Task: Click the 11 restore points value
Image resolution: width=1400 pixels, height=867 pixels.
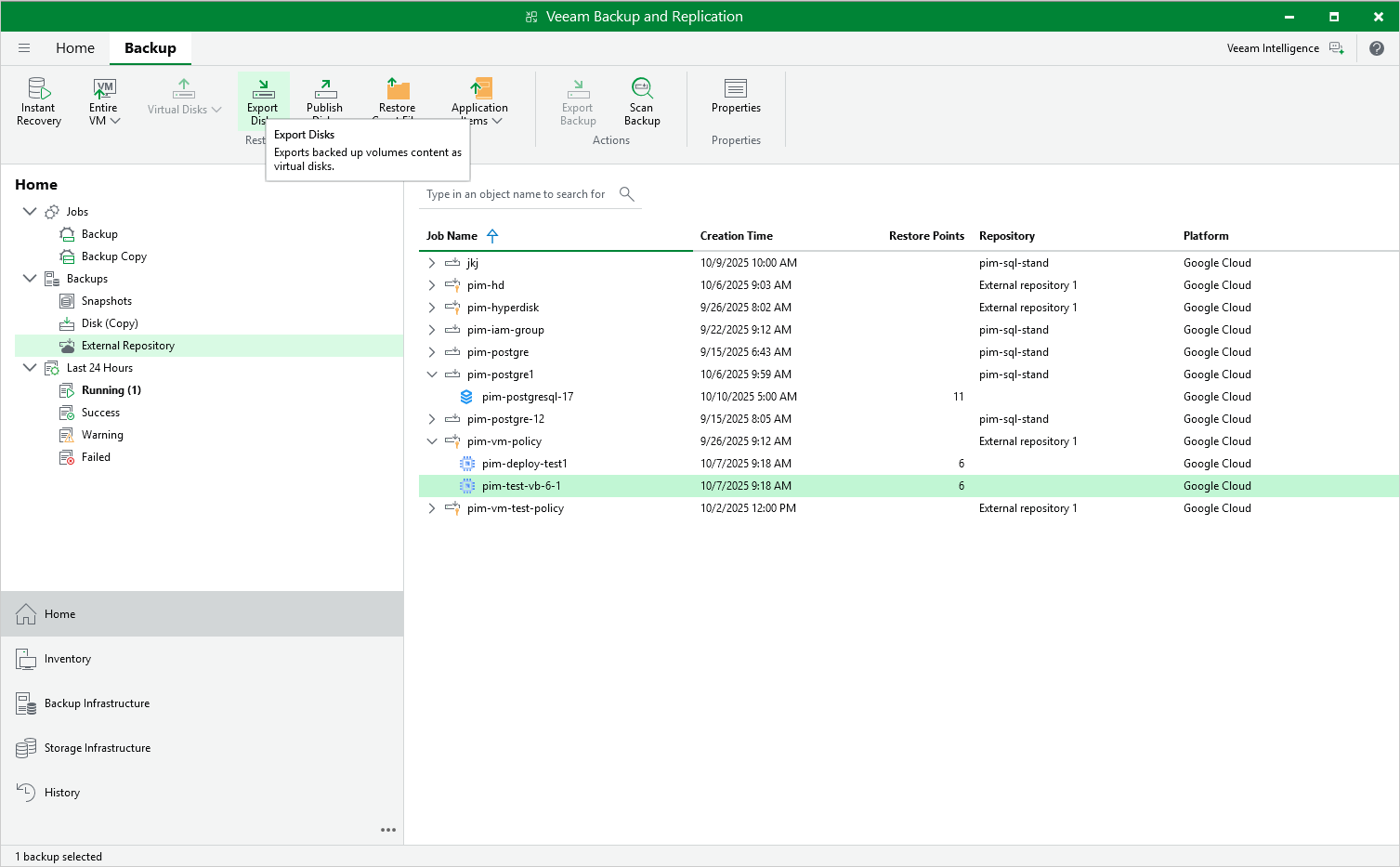Action: click(959, 397)
